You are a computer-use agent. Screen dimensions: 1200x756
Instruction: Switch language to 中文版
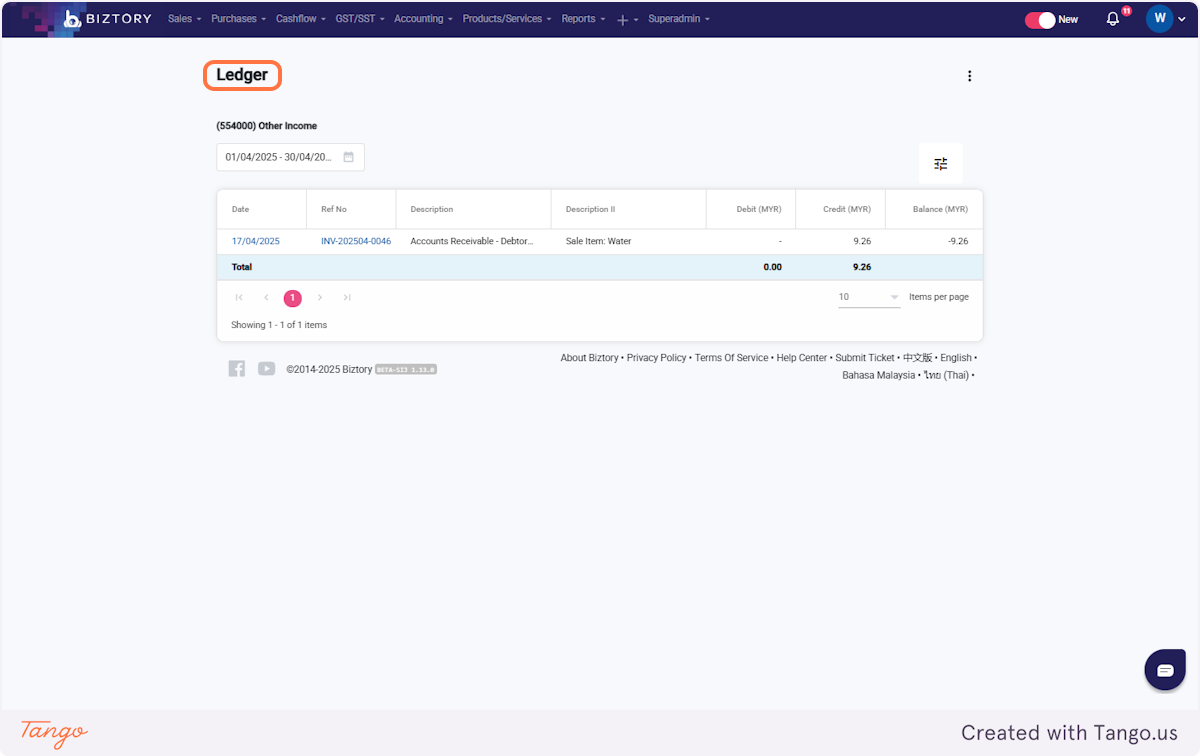[917, 358]
